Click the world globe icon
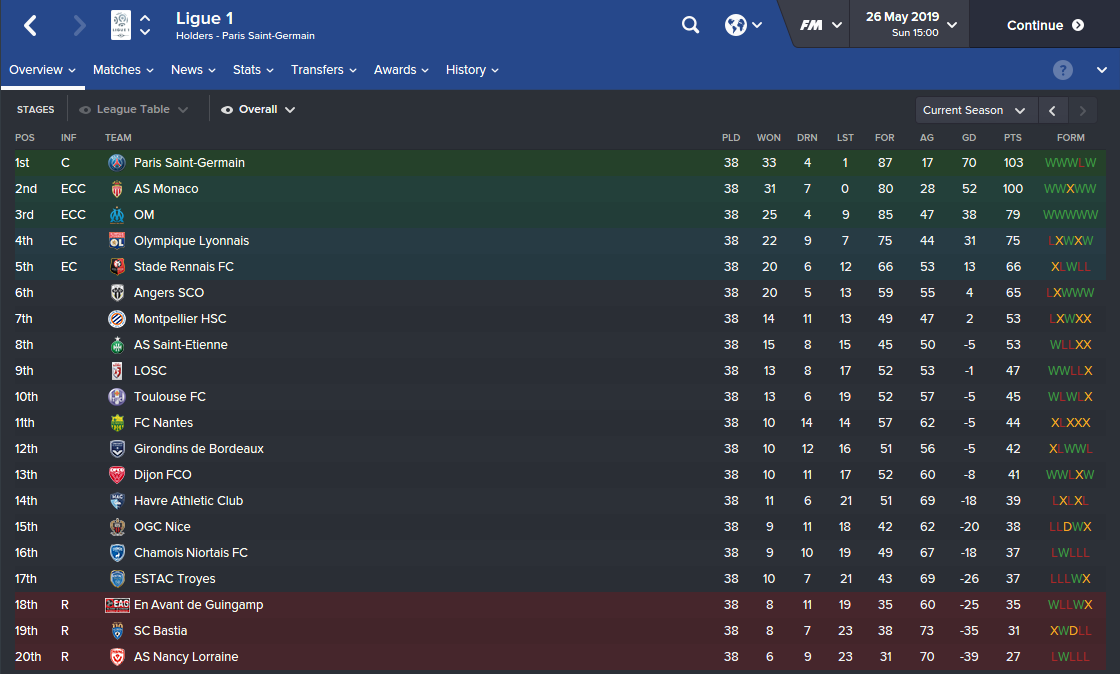1120x674 pixels. 736,25
